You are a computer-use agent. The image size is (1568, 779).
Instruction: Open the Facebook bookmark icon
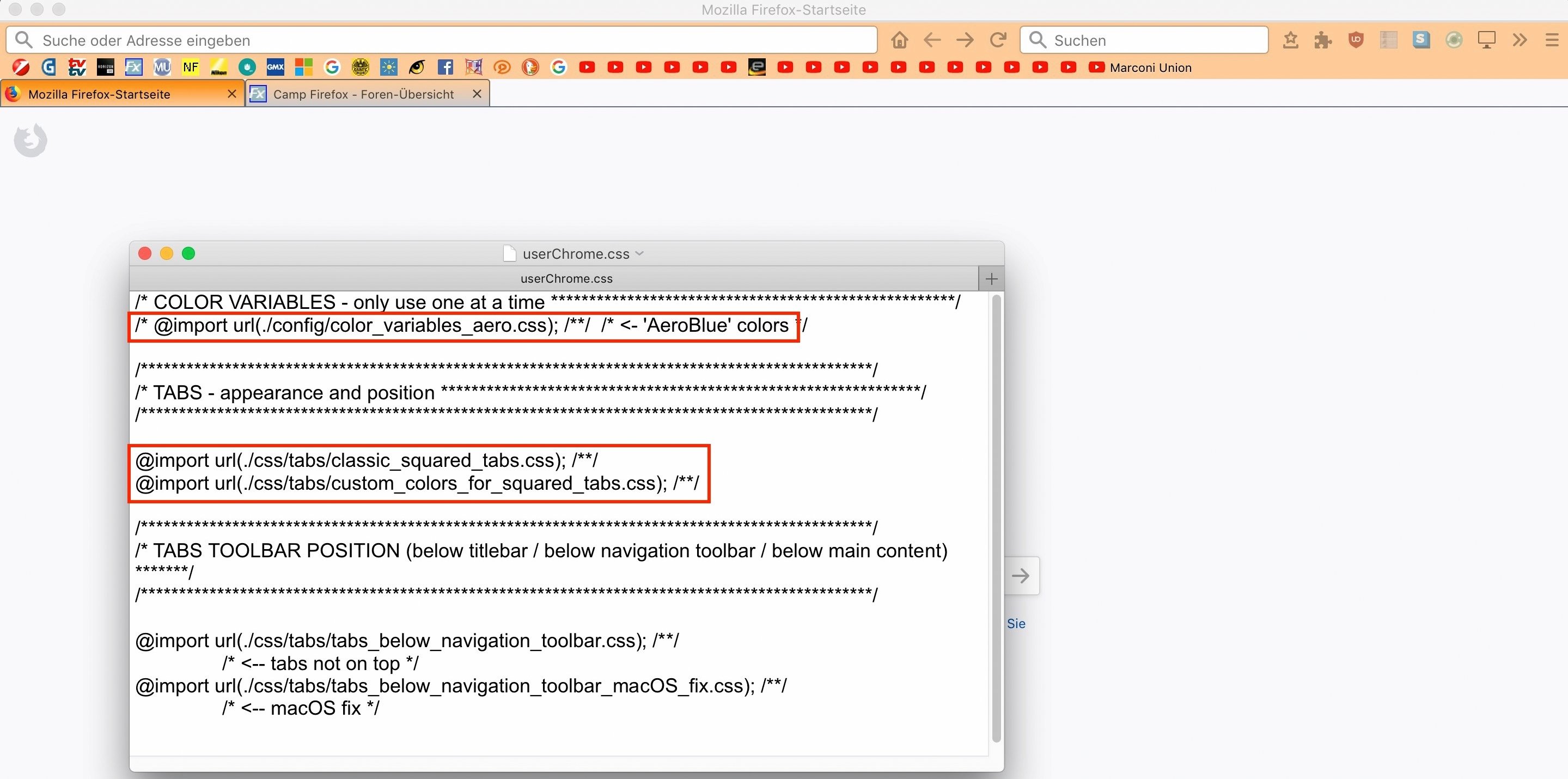(x=445, y=67)
